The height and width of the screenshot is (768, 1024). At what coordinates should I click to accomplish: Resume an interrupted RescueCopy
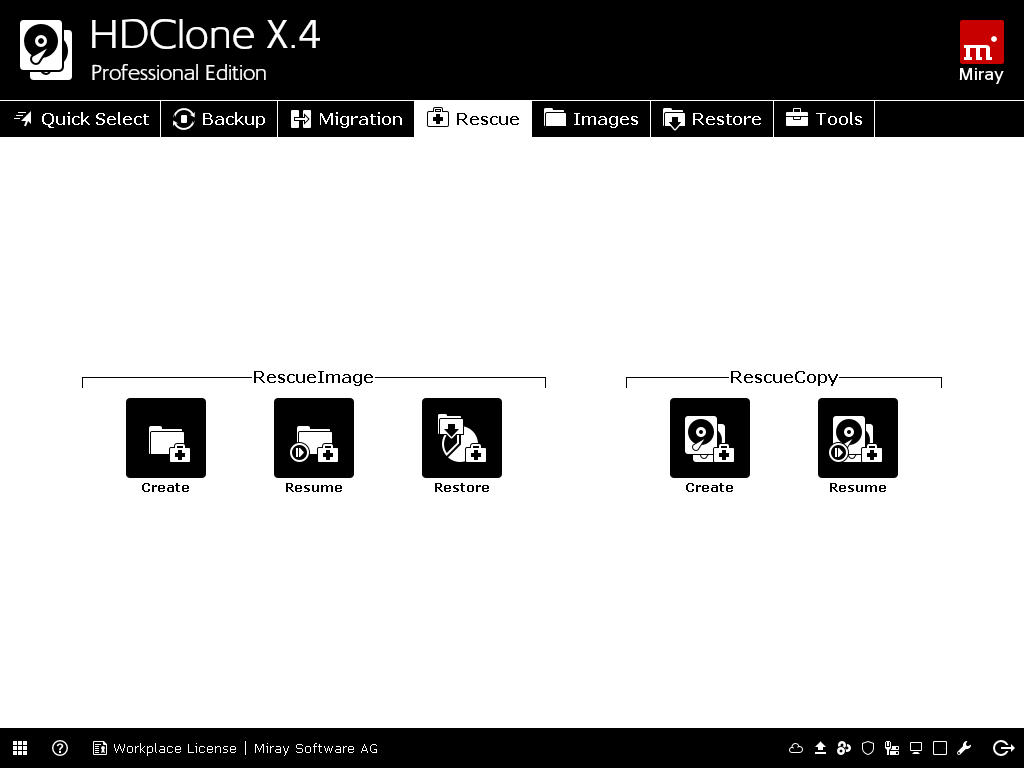[857, 438]
